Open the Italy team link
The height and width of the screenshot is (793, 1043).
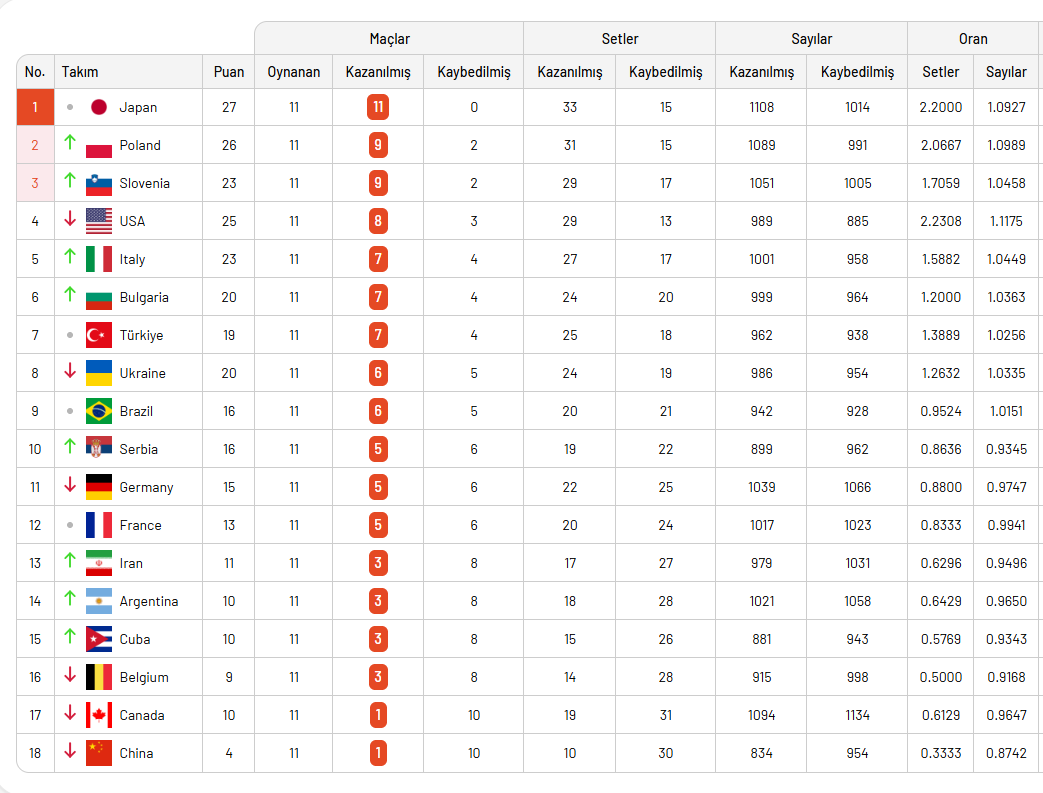pyautogui.click(x=132, y=259)
